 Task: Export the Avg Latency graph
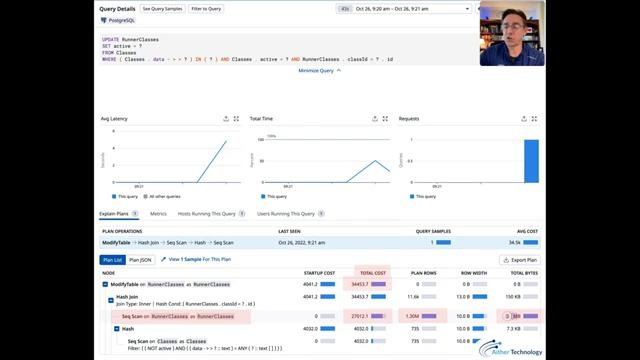pos(226,119)
